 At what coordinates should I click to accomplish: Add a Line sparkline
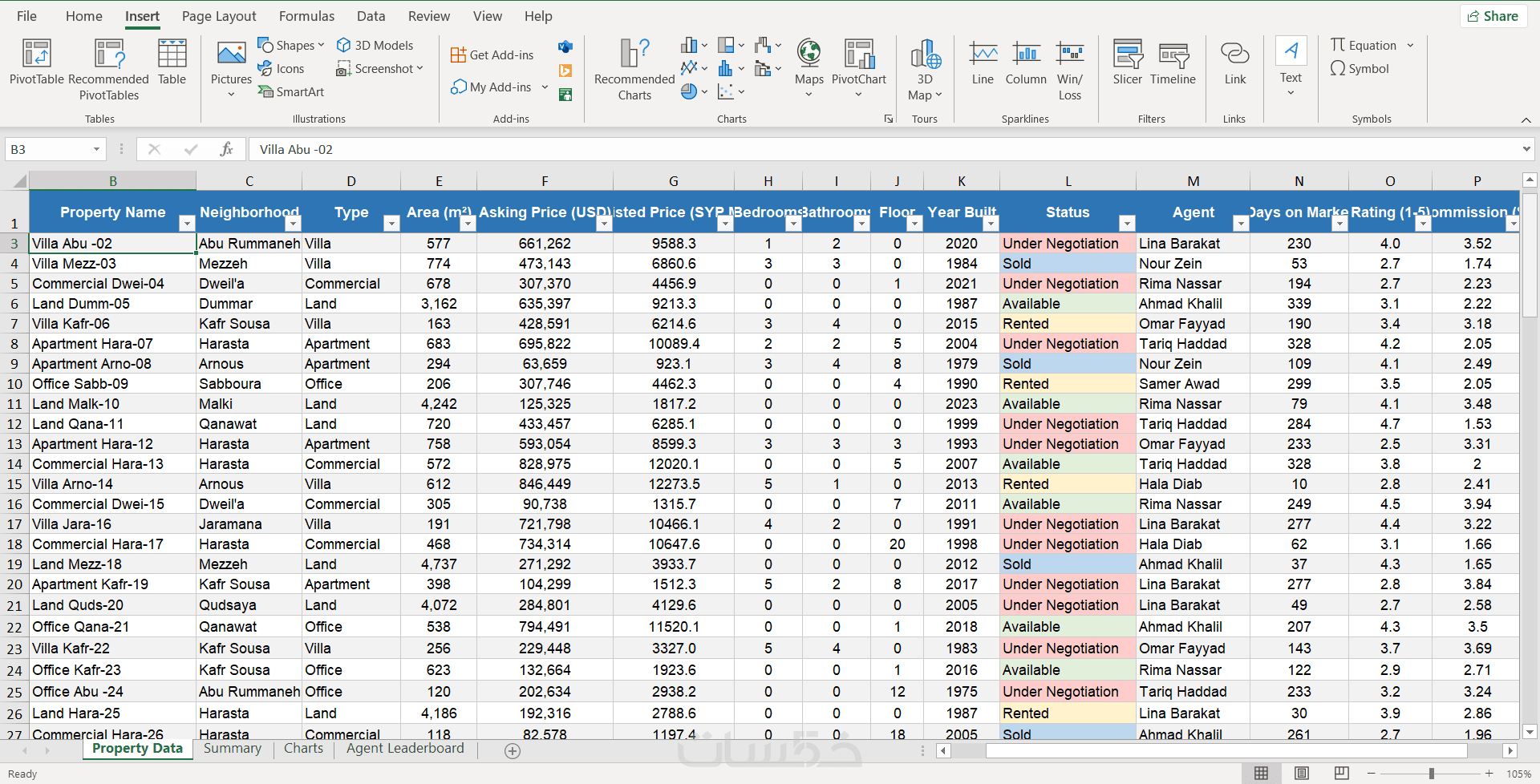tap(983, 63)
